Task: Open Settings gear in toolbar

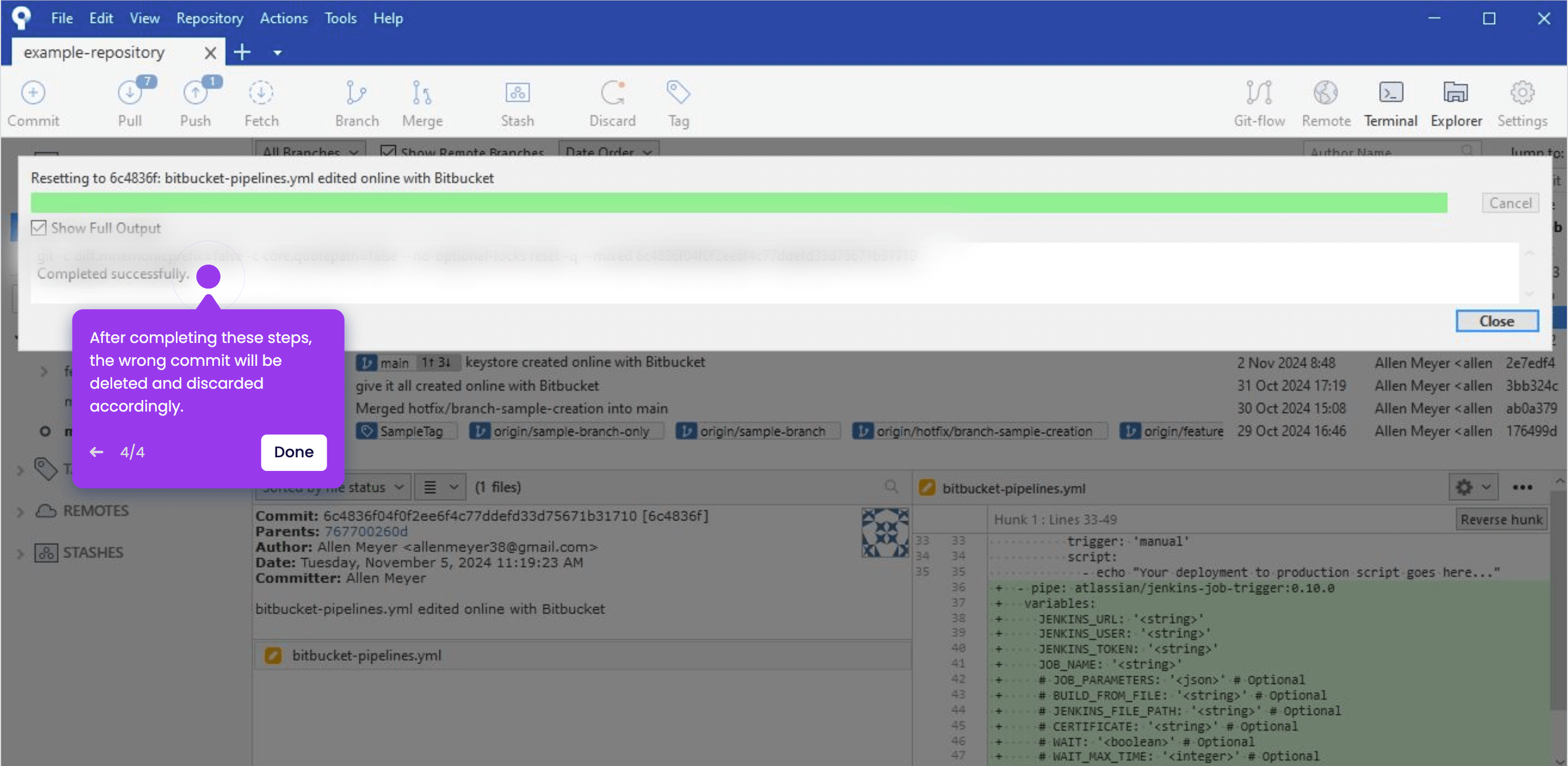Action: pyautogui.click(x=1522, y=93)
